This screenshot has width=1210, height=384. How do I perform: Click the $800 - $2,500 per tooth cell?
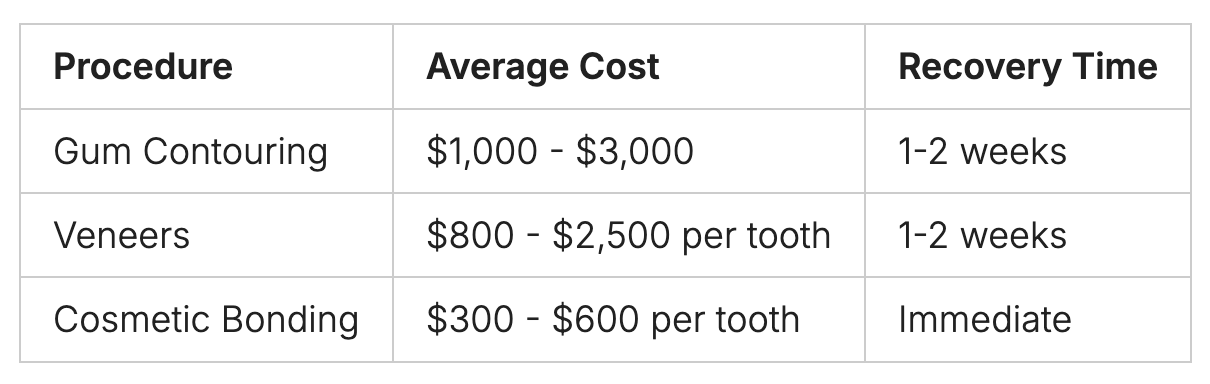(x=629, y=235)
